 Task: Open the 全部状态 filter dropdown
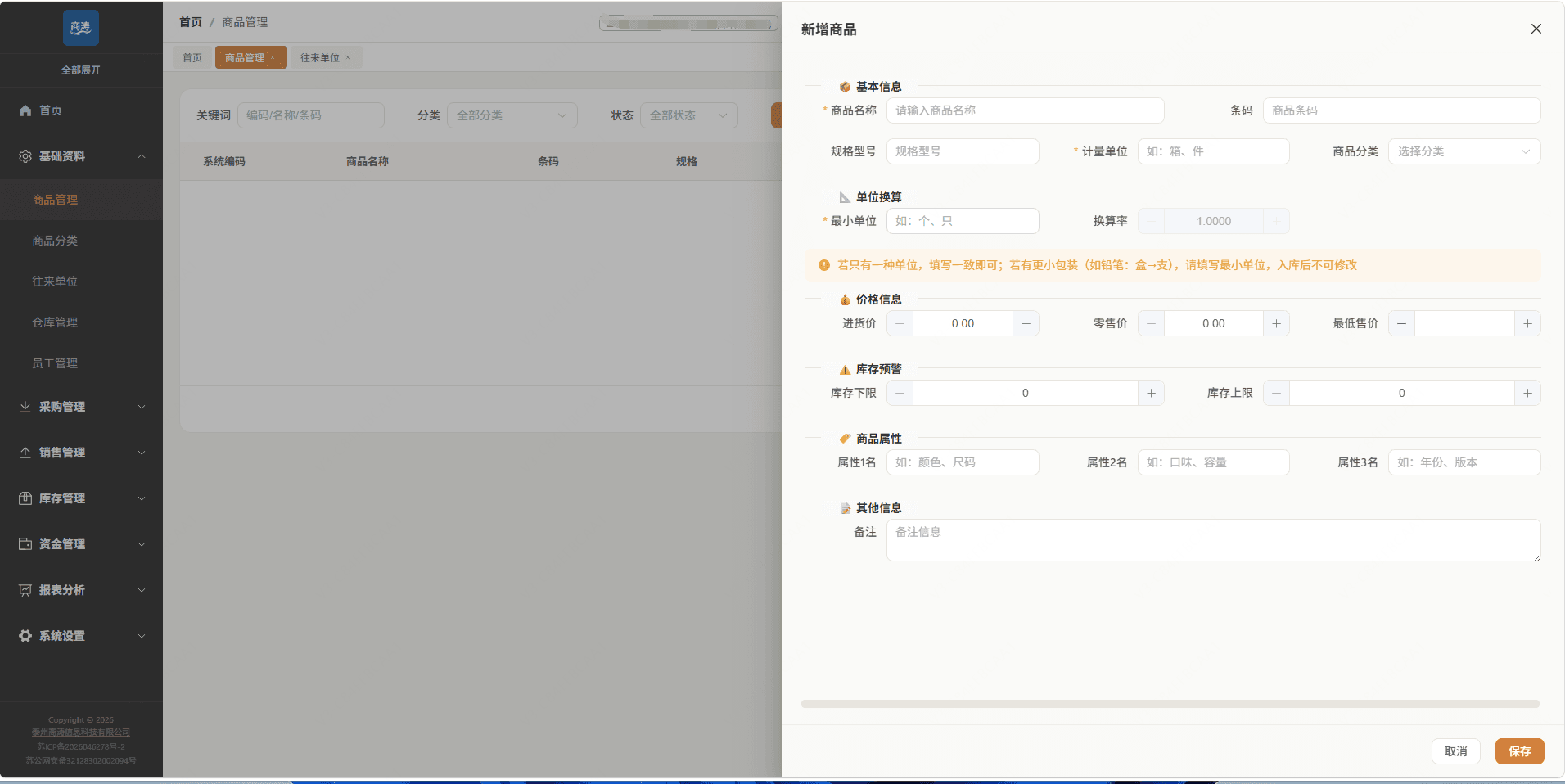pyautogui.click(x=689, y=115)
